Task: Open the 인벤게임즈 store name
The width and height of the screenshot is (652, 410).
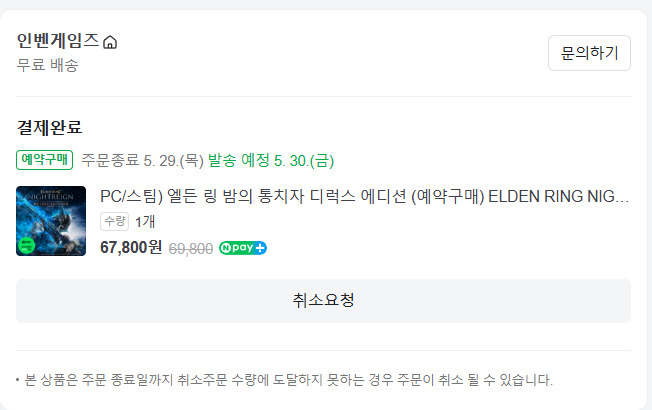Action: tap(58, 41)
